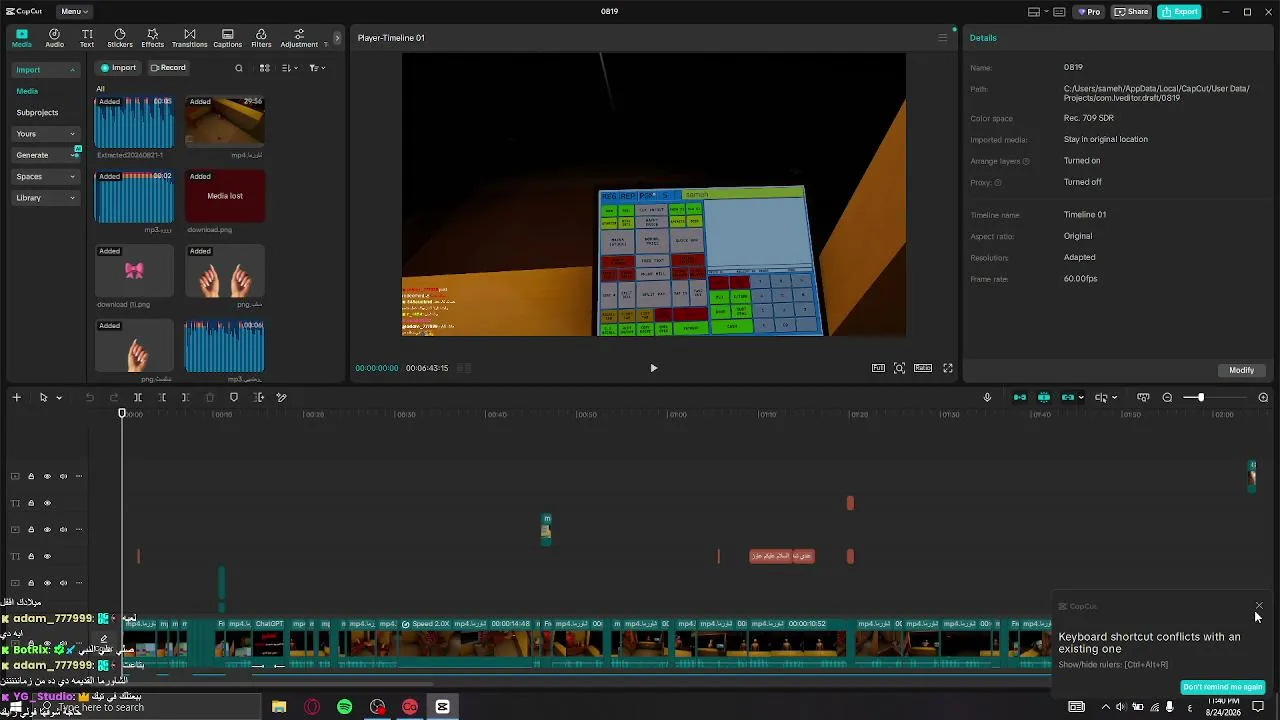
Task: Click Don't remind me again
Action: (x=1223, y=687)
